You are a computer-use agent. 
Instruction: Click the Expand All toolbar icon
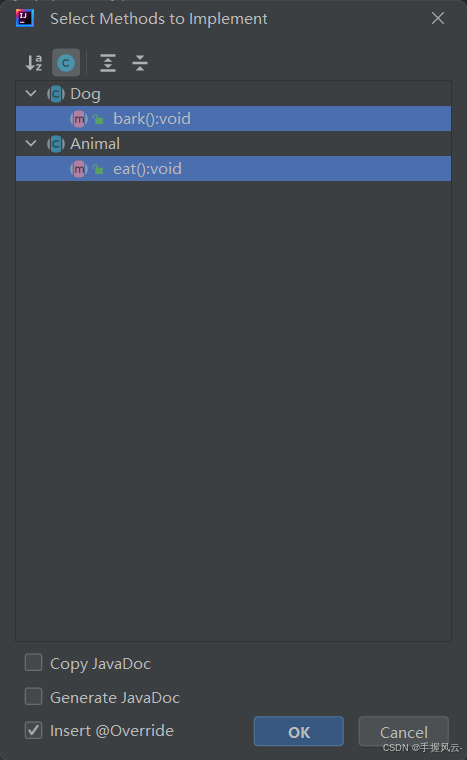[108, 63]
